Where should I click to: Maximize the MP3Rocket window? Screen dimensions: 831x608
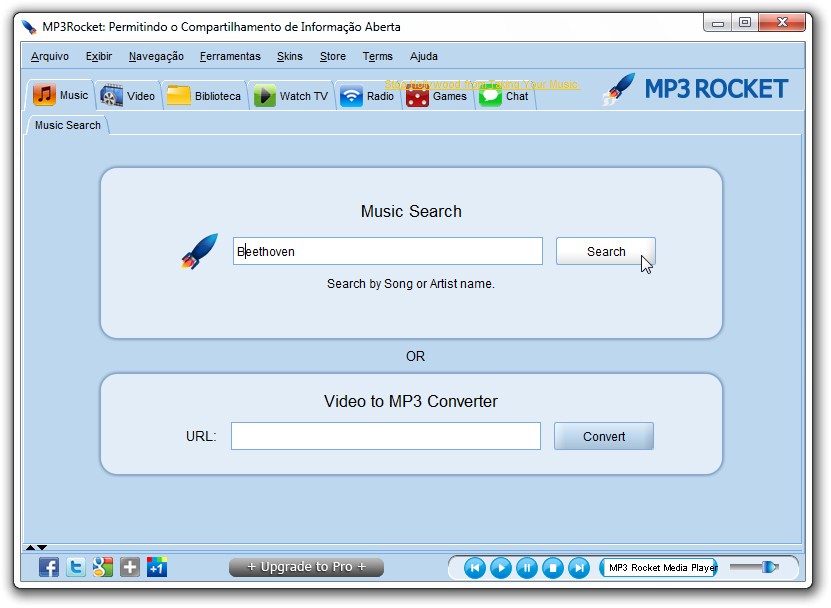coord(745,22)
